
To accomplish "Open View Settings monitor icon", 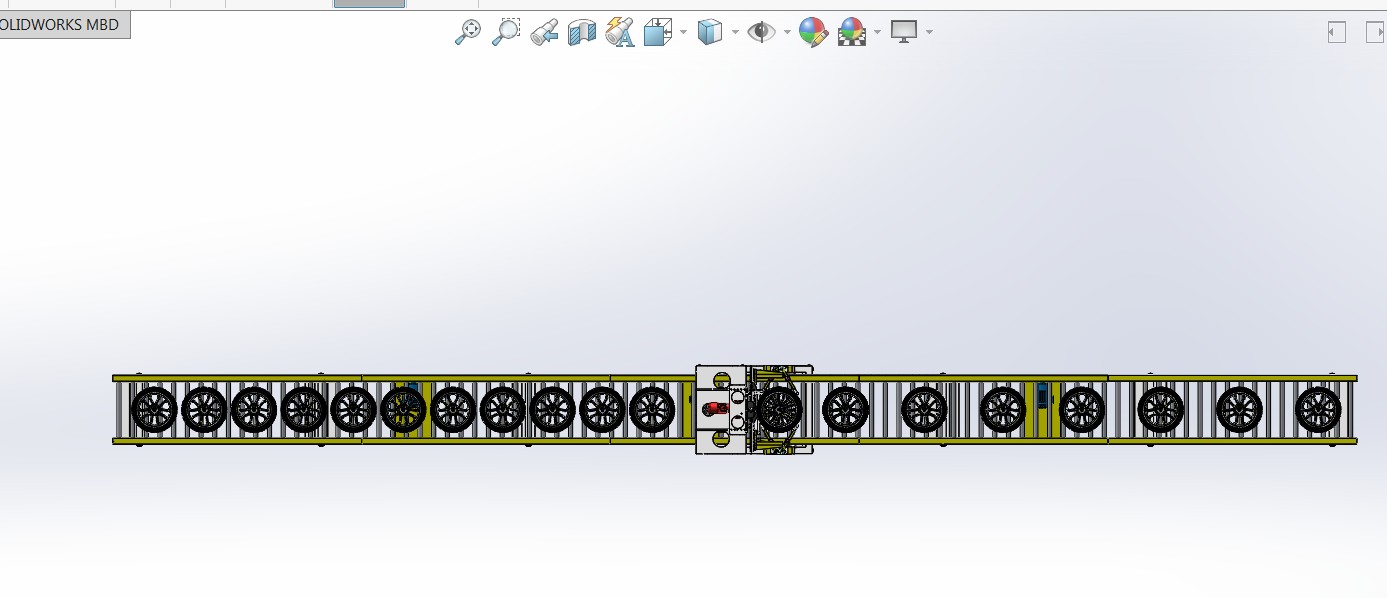I will pyautogui.click(x=904, y=32).
